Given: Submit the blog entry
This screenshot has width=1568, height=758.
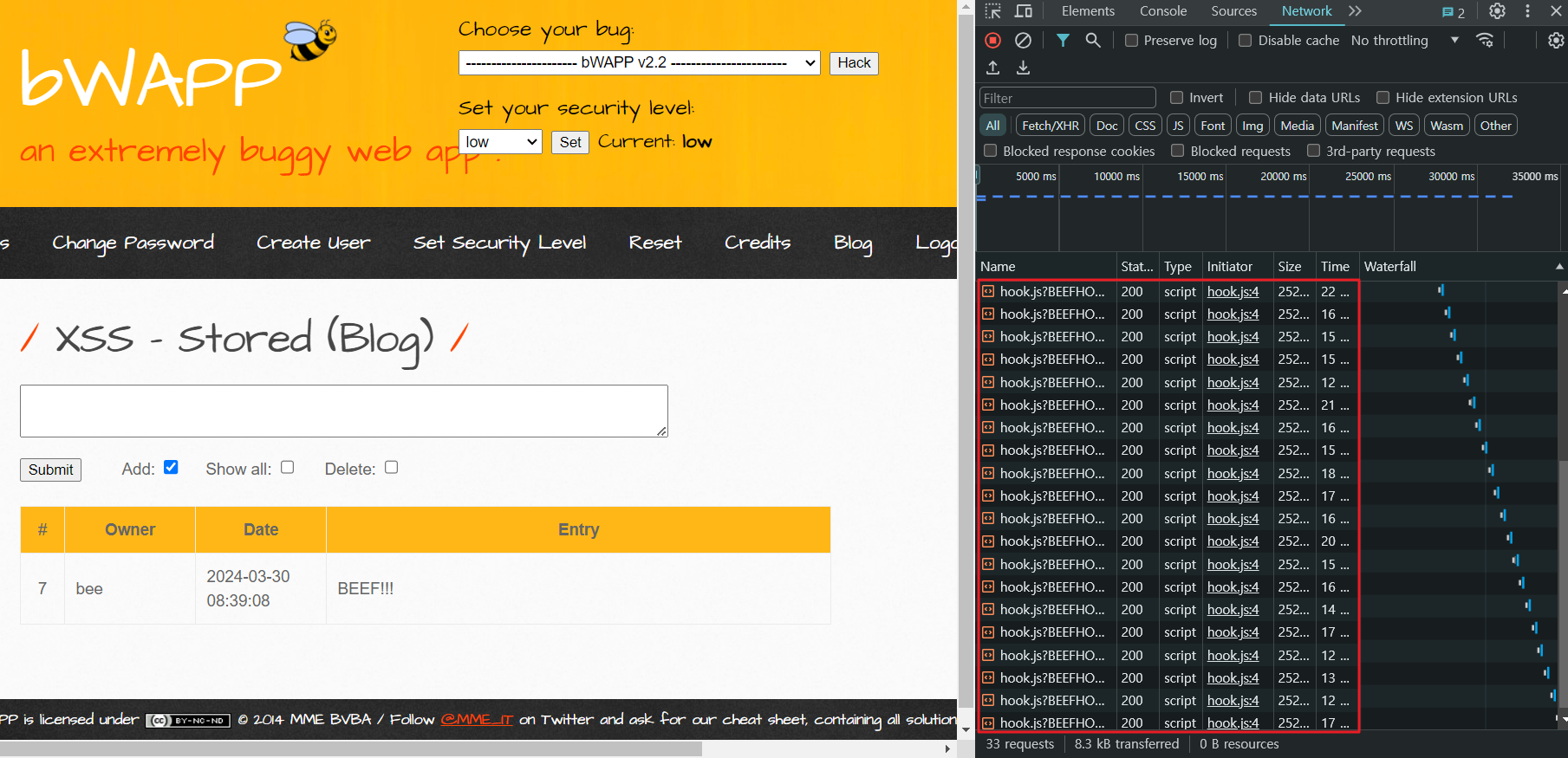Looking at the screenshot, I should click(x=50, y=470).
